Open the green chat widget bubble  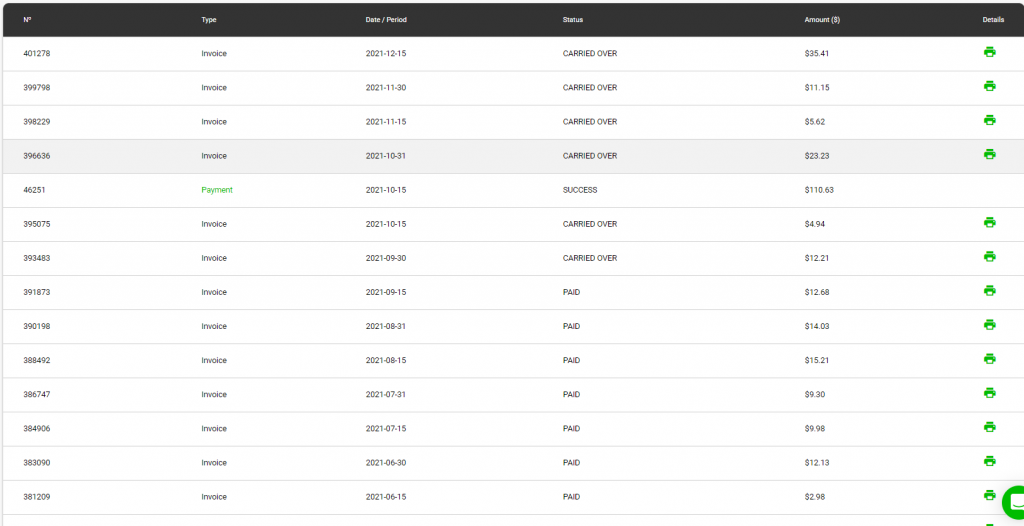click(1016, 502)
